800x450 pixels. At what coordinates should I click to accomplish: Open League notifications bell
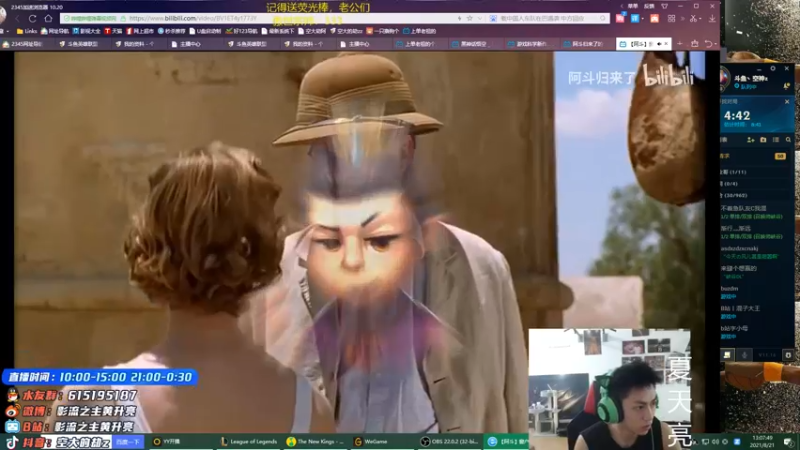click(x=786, y=87)
